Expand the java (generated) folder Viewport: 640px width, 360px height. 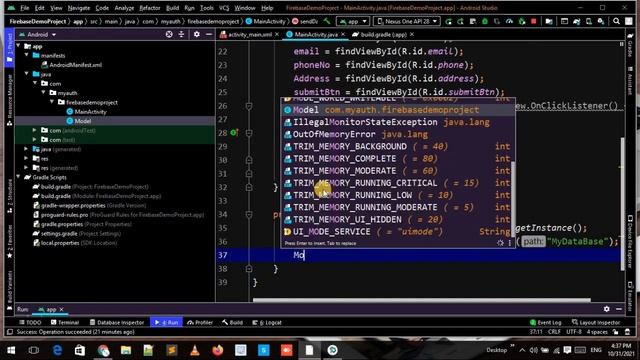[x=27, y=149]
